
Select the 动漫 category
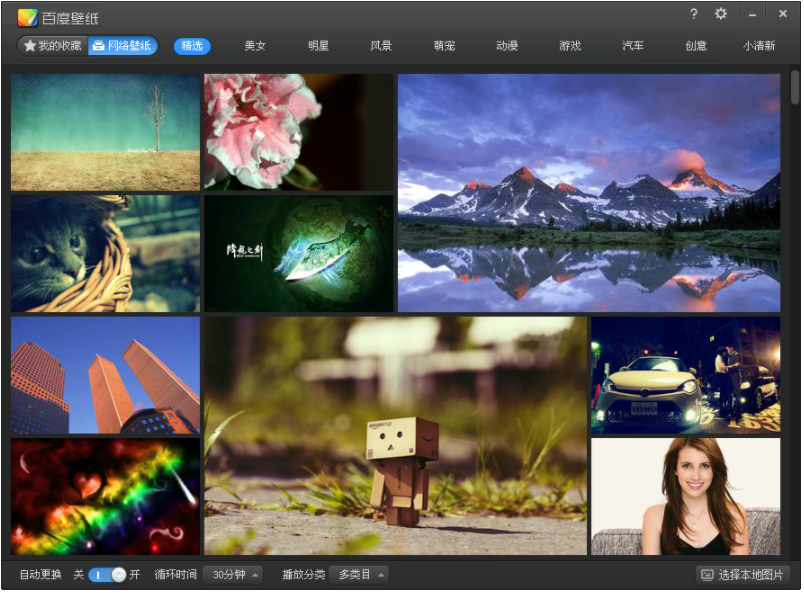pyautogui.click(x=507, y=46)
